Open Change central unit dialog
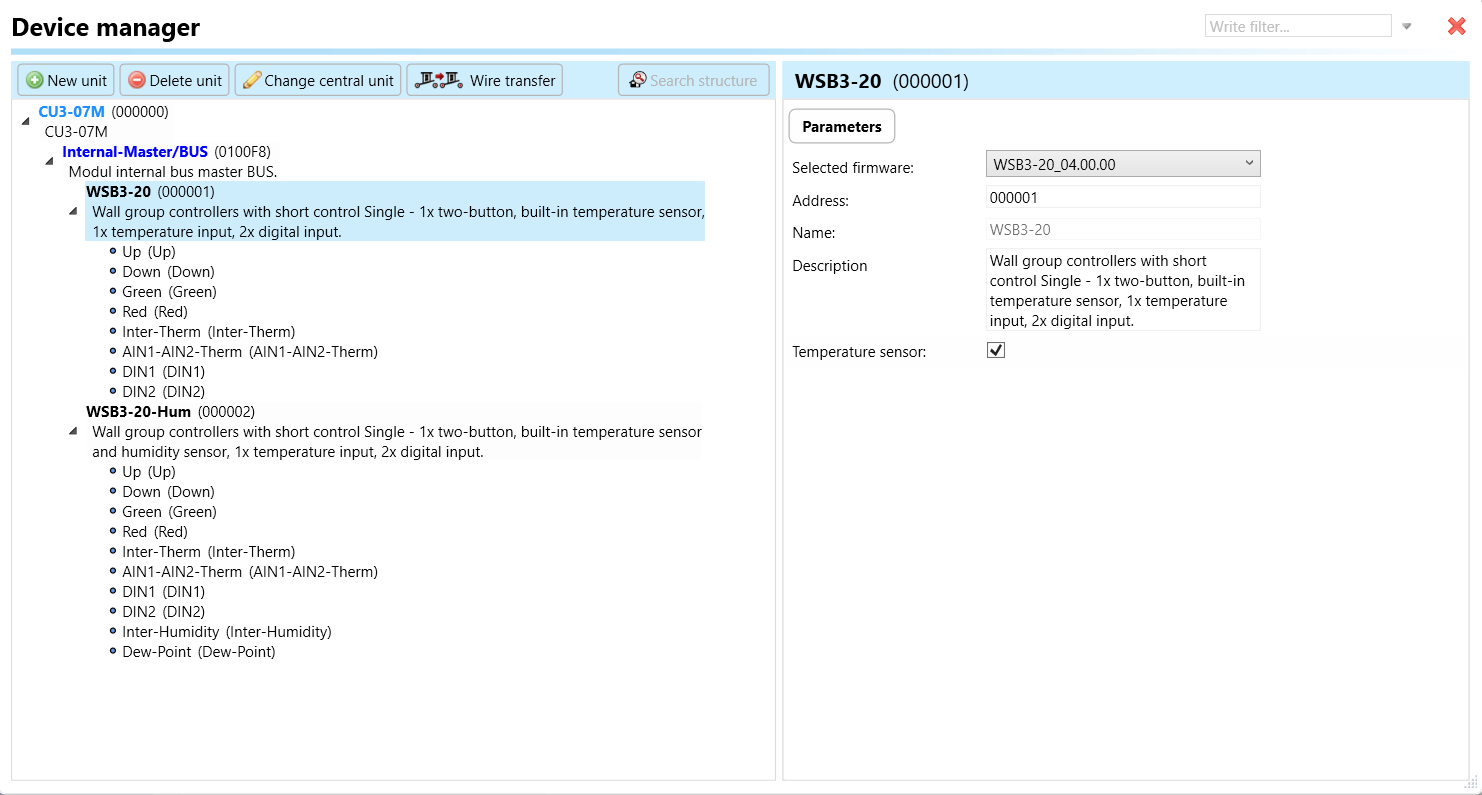The width and height of the screenshot is (1482, 795). (318, 80)
